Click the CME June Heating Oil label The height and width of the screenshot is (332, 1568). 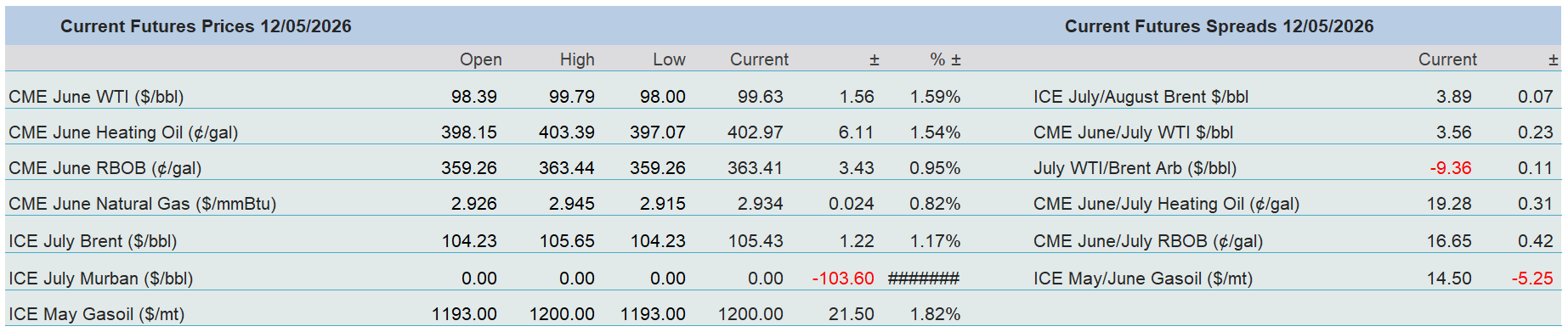tap(123, 132)
